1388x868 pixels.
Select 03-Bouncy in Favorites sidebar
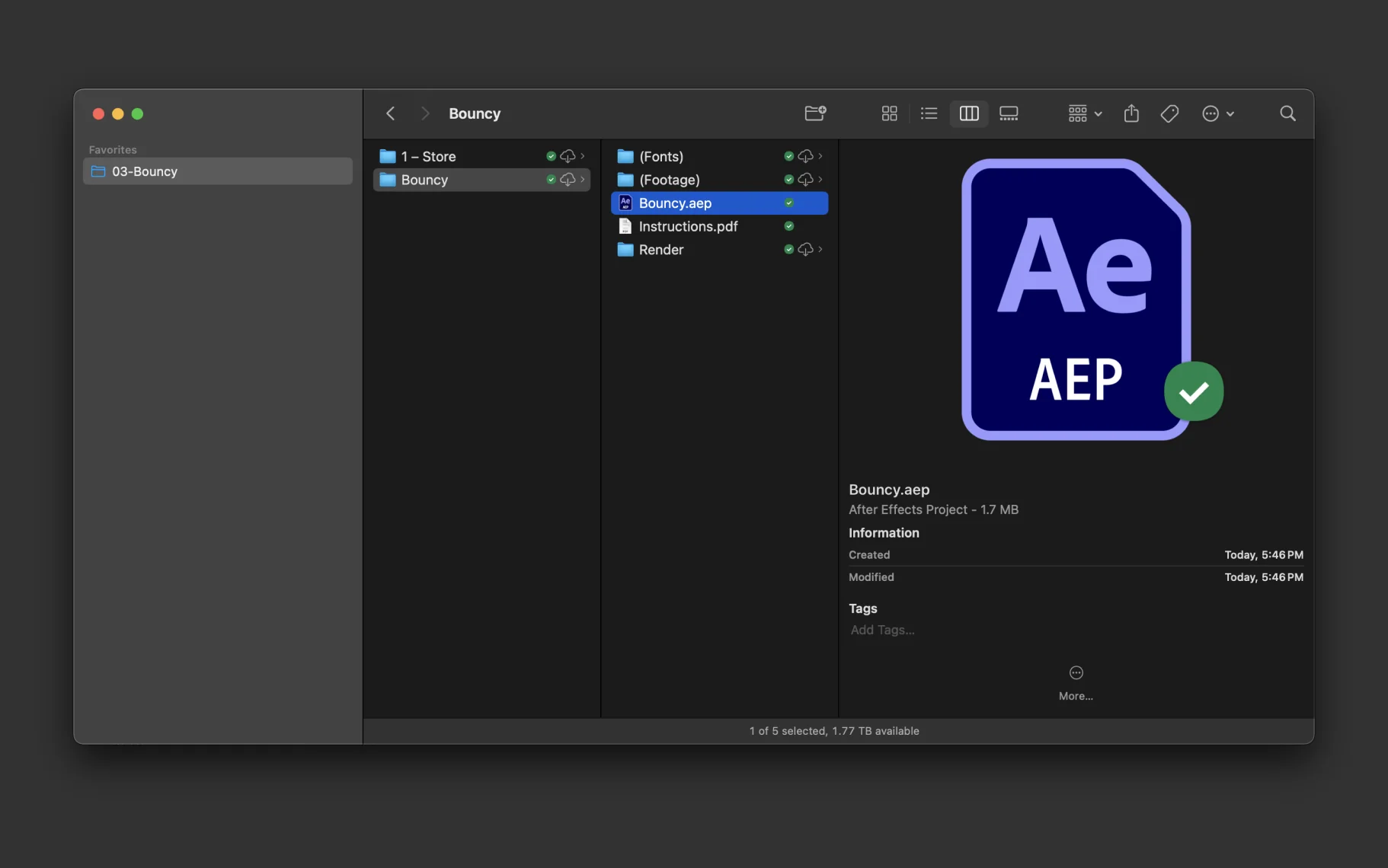pyautogui.click(x=217, y=171)
